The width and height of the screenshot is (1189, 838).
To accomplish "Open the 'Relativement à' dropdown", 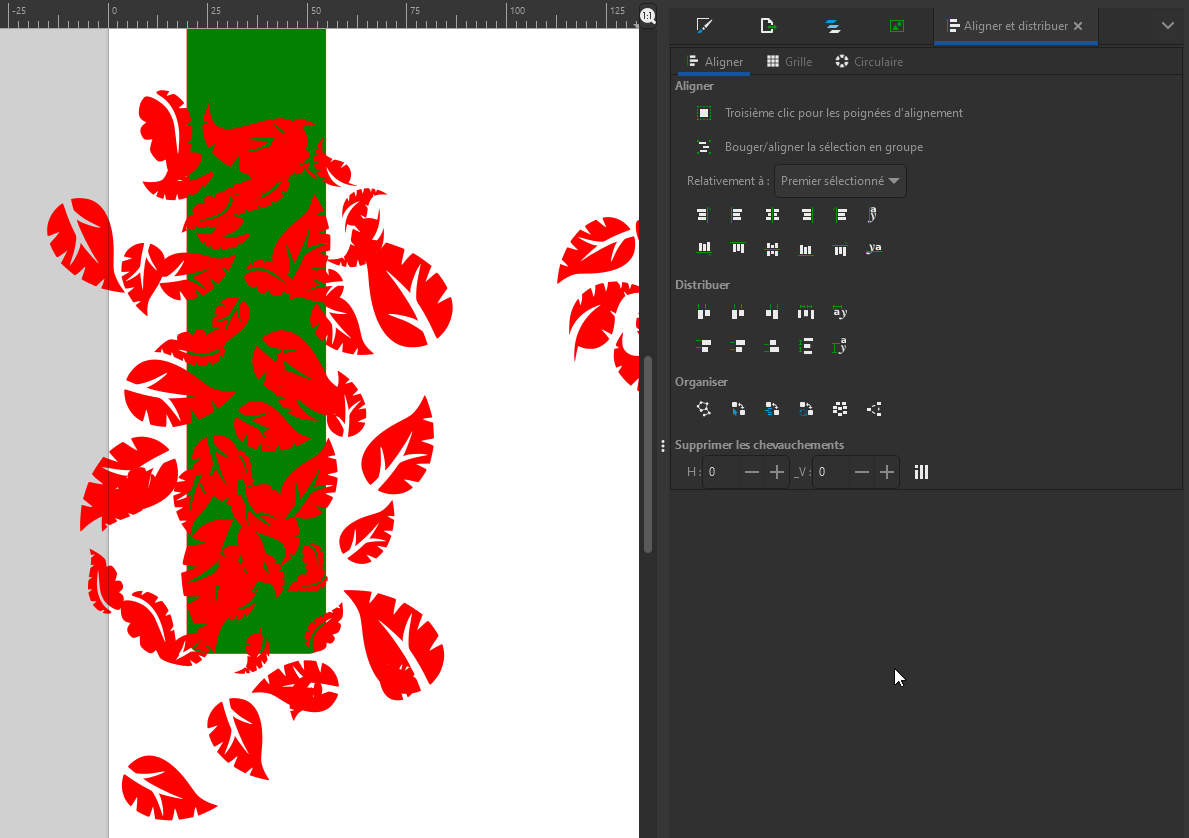I will (840, 181).
